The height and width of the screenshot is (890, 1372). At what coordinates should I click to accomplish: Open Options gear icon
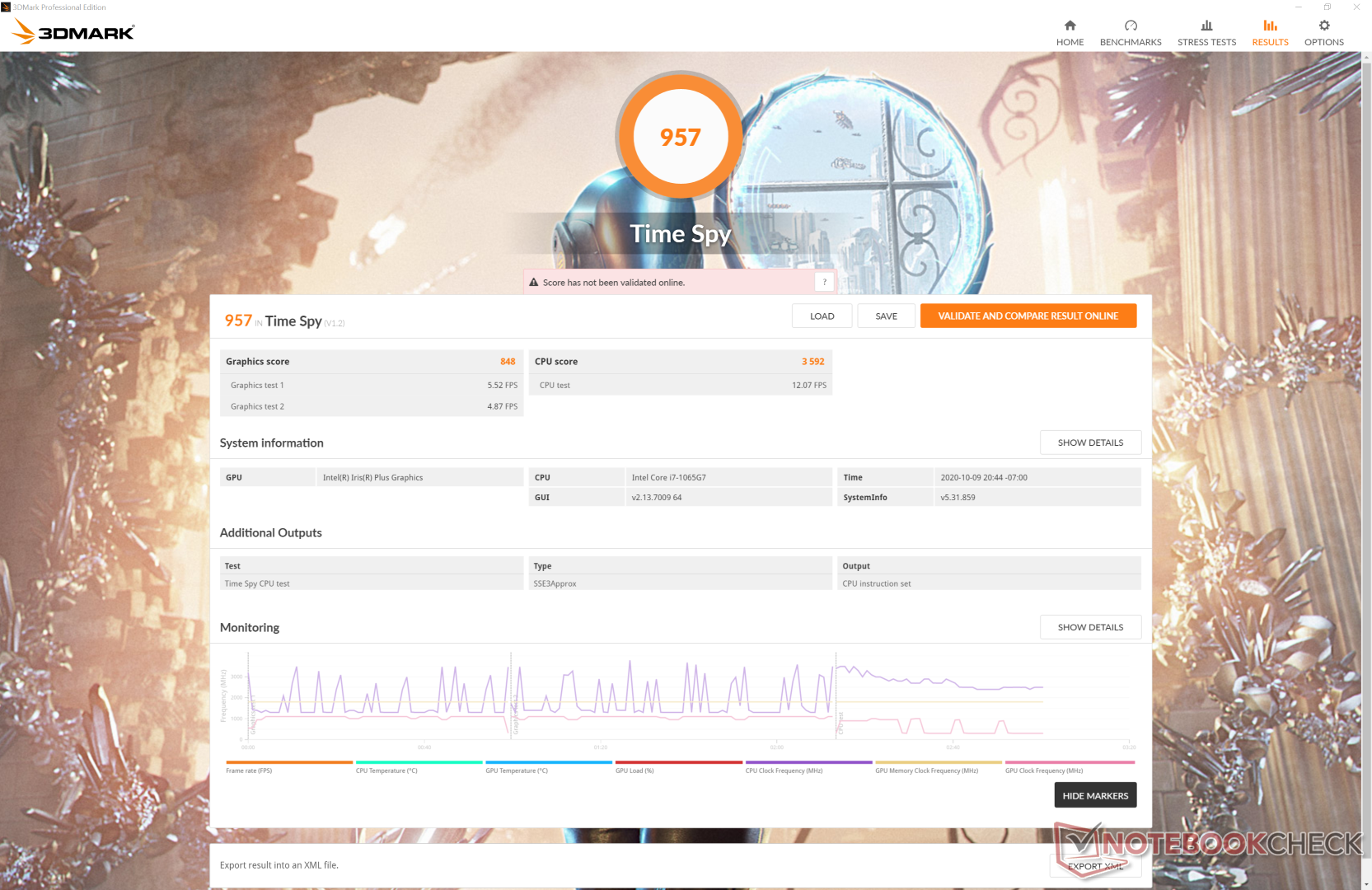point(1324,26)
